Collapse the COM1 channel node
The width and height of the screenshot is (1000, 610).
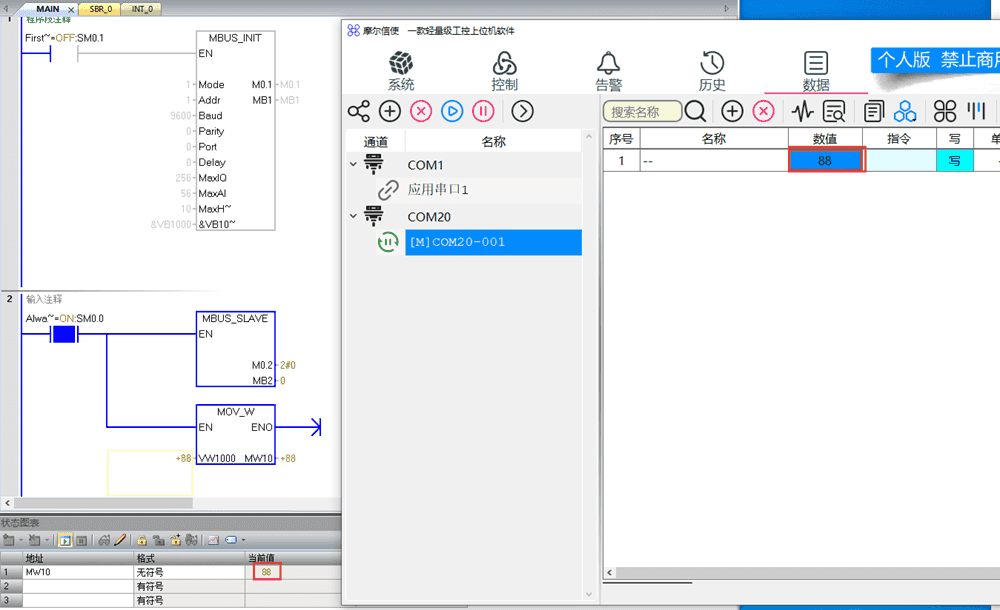[x=353, y=165]
